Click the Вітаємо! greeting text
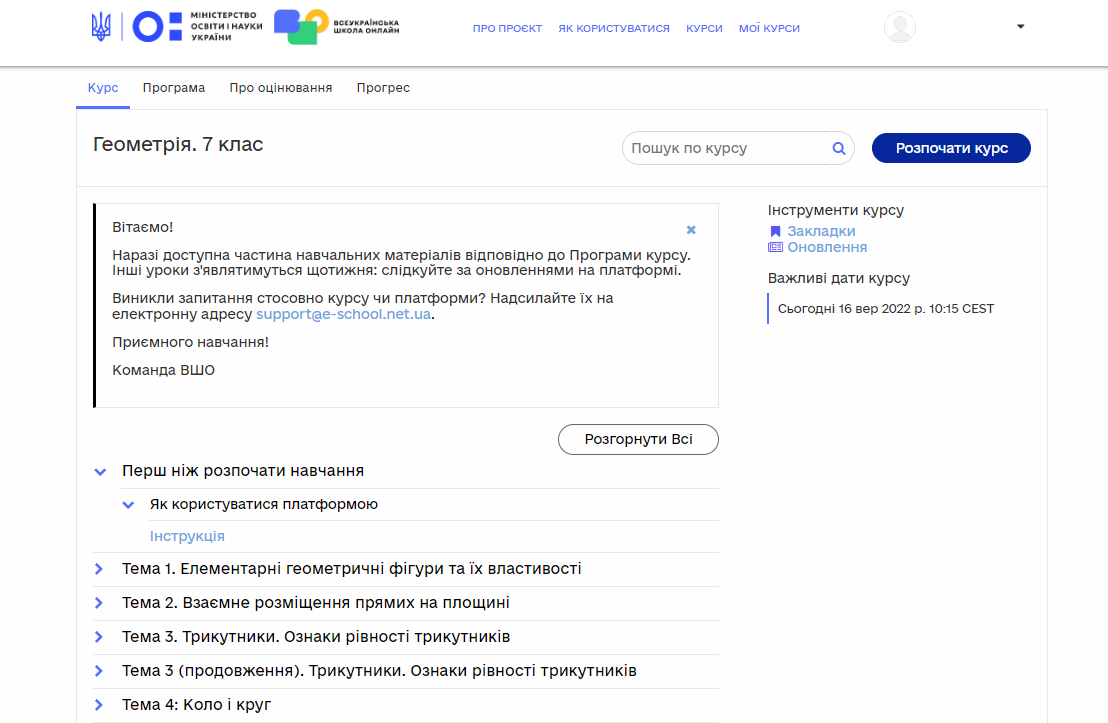 pyautogui.click(x=143, y=228)
